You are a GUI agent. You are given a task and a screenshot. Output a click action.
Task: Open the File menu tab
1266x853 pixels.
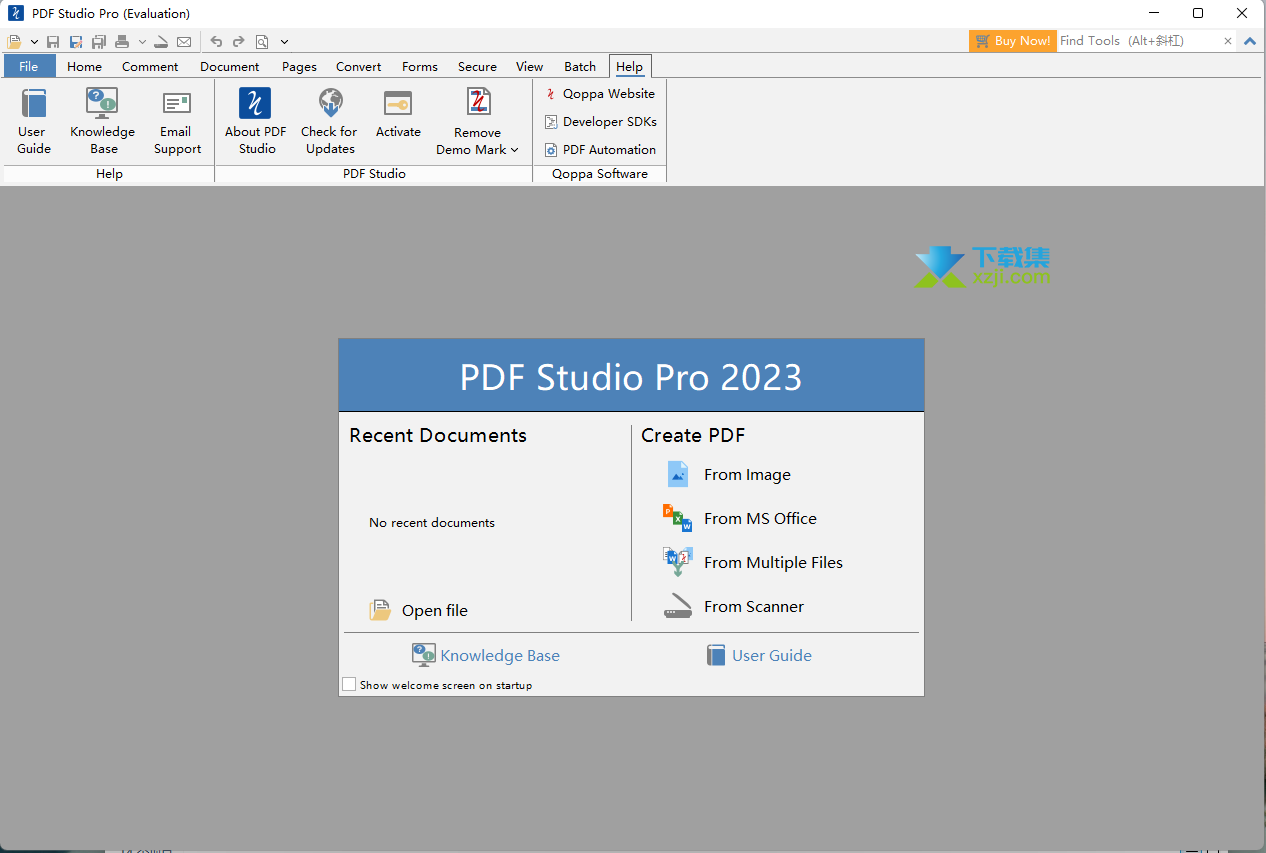29,66
